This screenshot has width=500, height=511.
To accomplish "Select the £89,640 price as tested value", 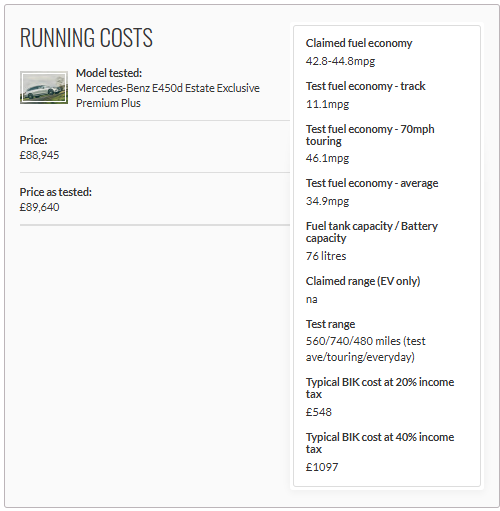I will [39, 207].
